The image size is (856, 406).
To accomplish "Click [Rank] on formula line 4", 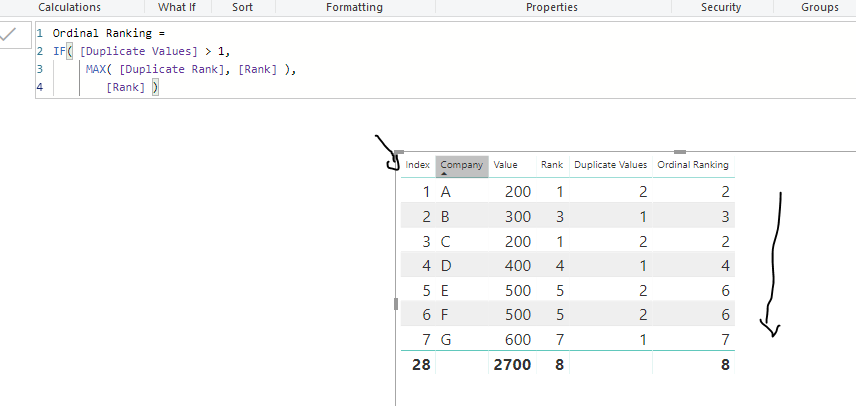I will click(x=126, y=87).
